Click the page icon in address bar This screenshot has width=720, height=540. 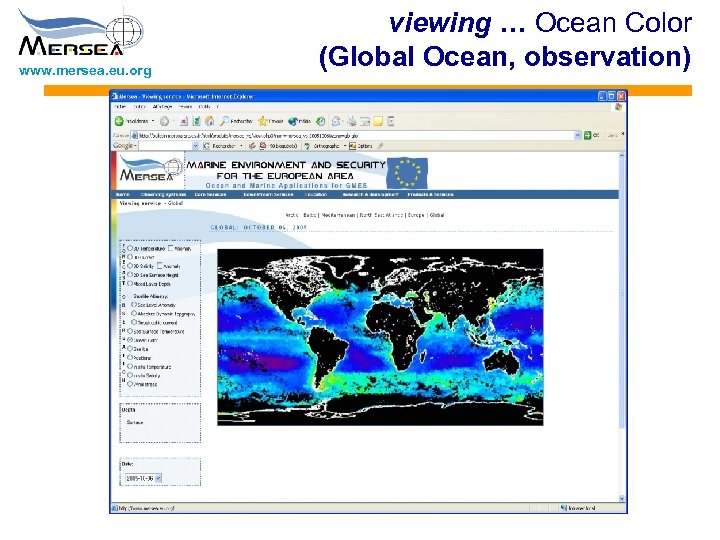tap(135, 135)
